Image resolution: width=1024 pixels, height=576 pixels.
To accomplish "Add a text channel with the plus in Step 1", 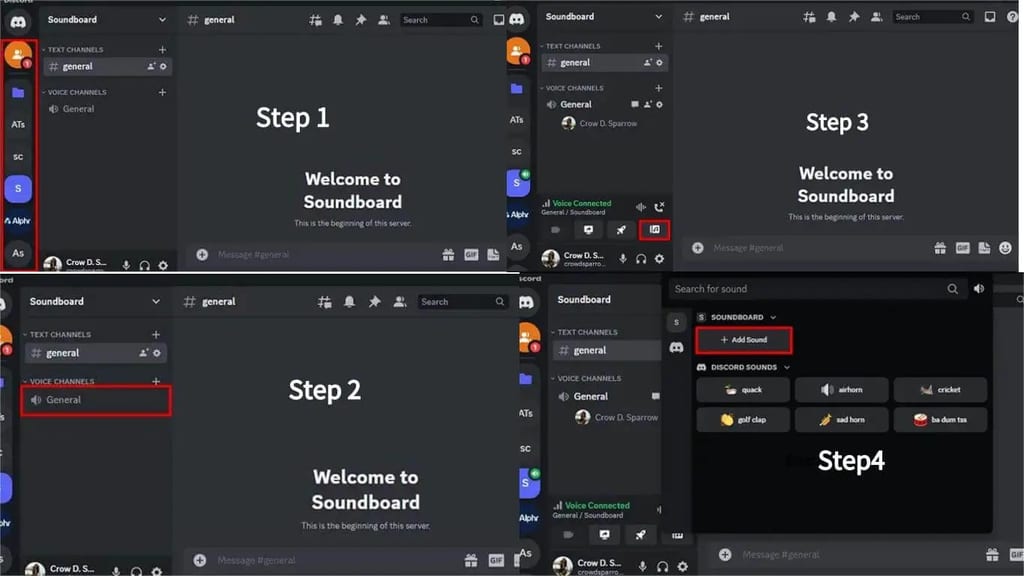I will click(x=162, y=50).
